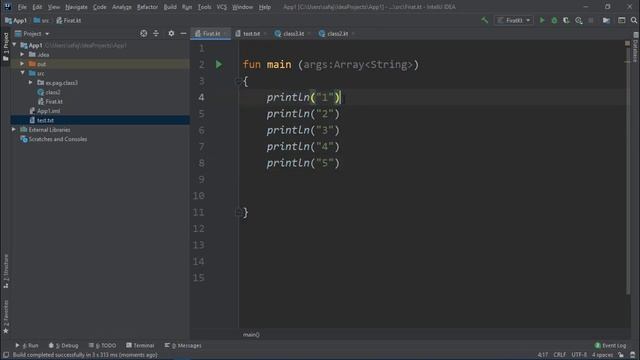Open the Code menu
The height and width of the screenshot is (360, 640).
point(100,7)
